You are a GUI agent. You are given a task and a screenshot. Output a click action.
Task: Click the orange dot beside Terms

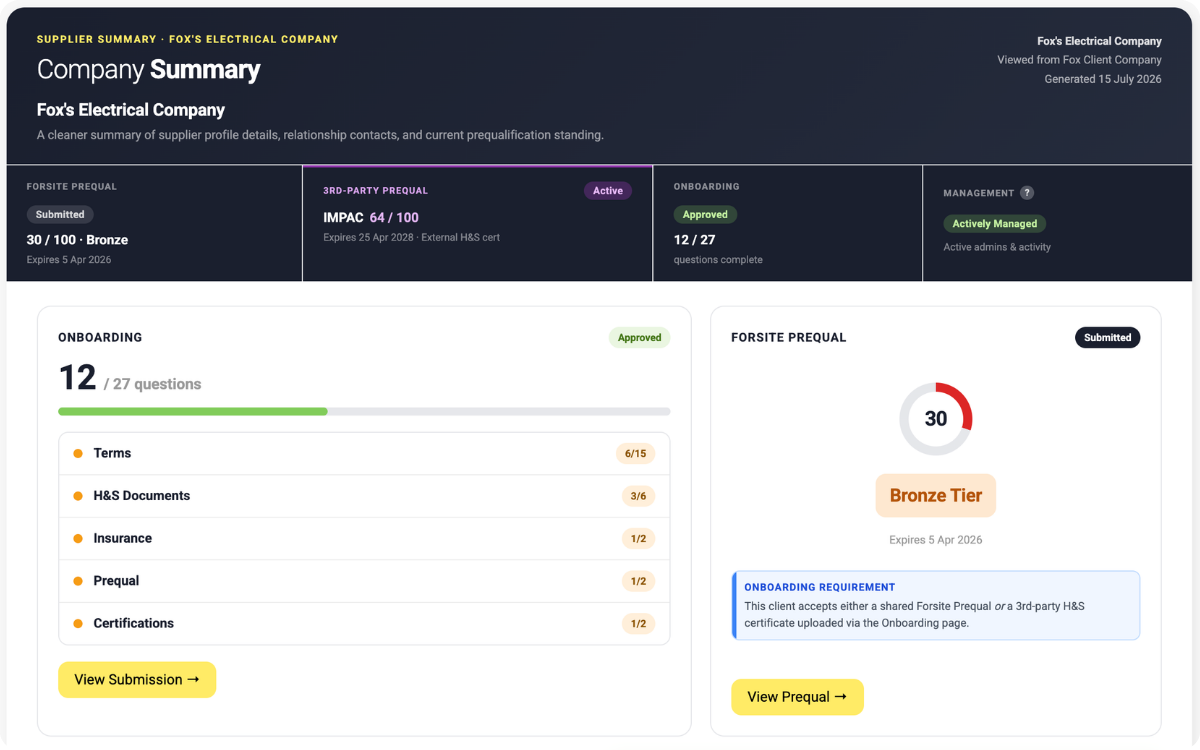(x=78, y=454)
